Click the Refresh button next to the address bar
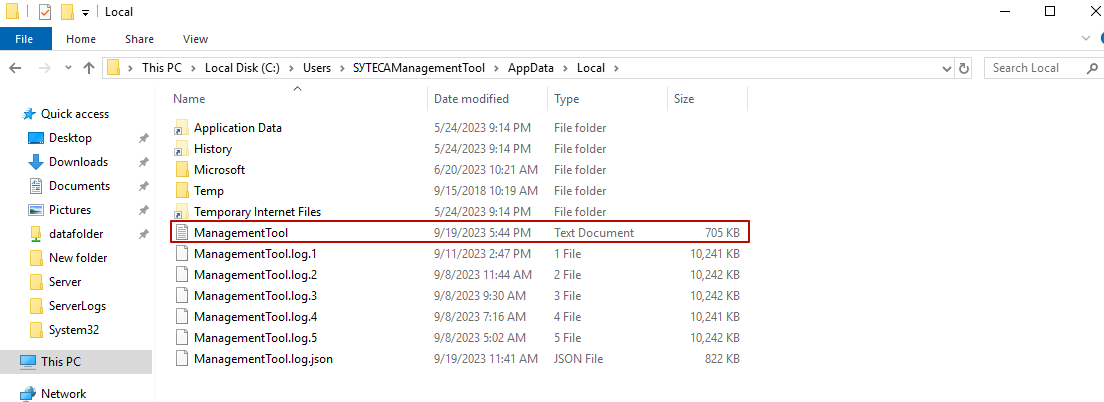The image size is (1104, 402). coord(964,68)
